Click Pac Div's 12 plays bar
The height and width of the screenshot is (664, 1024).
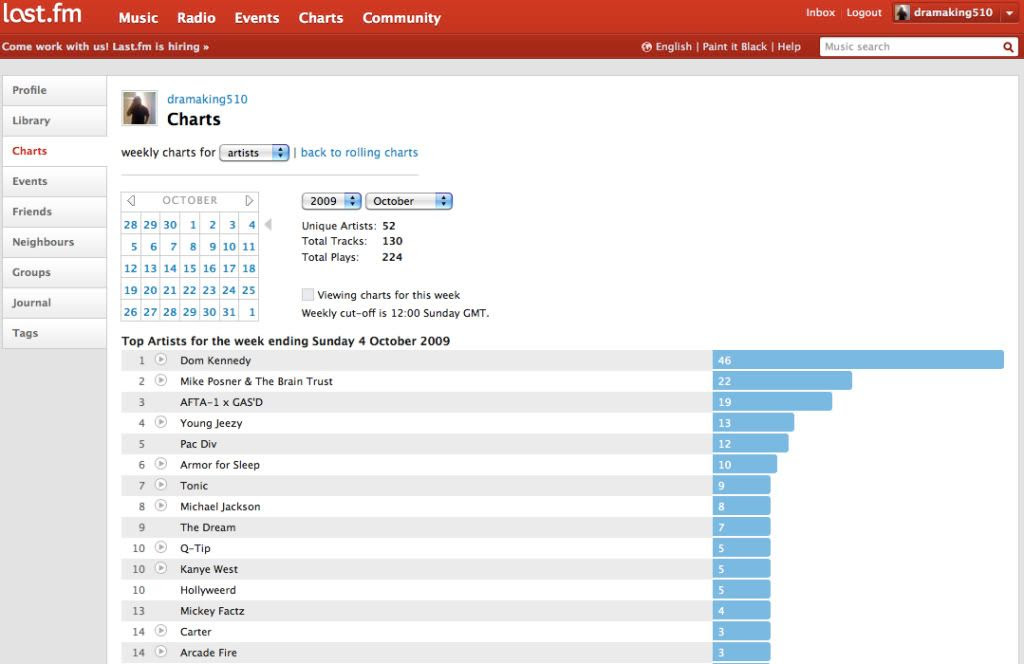tap(750, 443)
